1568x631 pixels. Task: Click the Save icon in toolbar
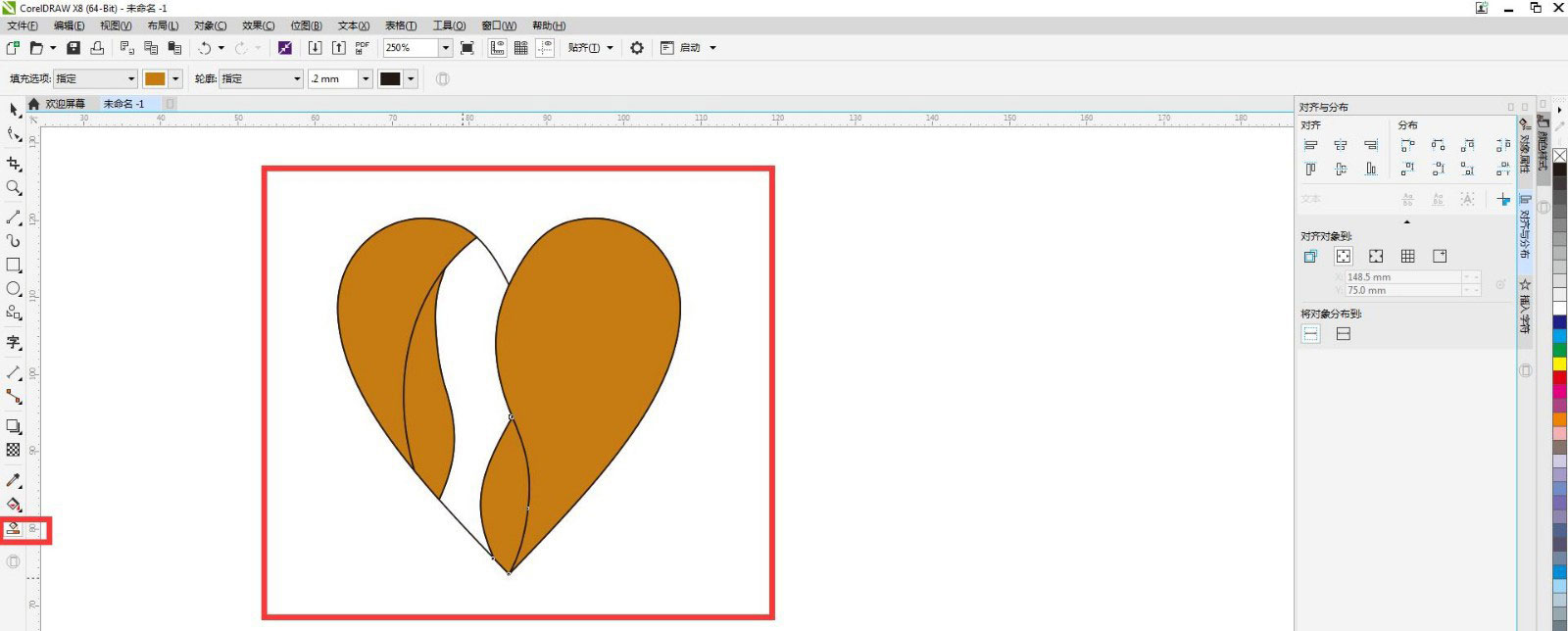tap(73, 48)
